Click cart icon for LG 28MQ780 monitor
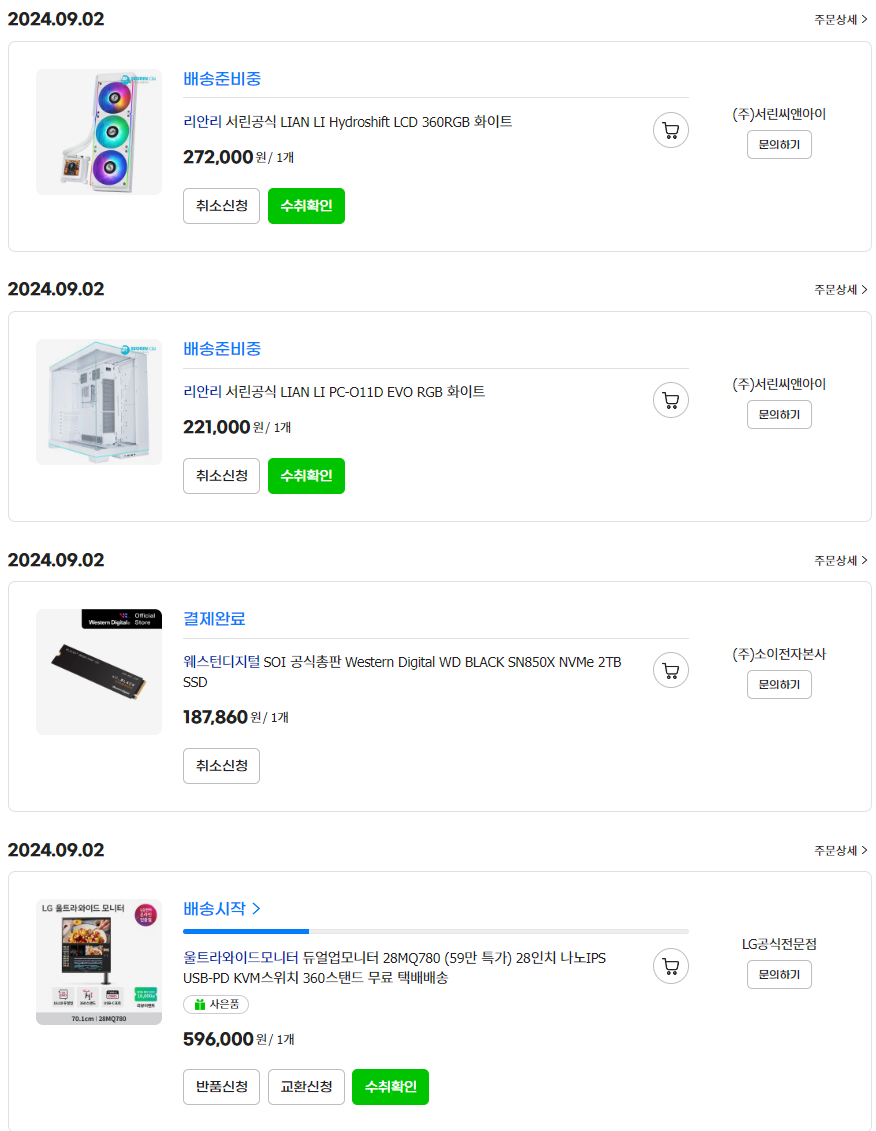 tap(671, 966)
